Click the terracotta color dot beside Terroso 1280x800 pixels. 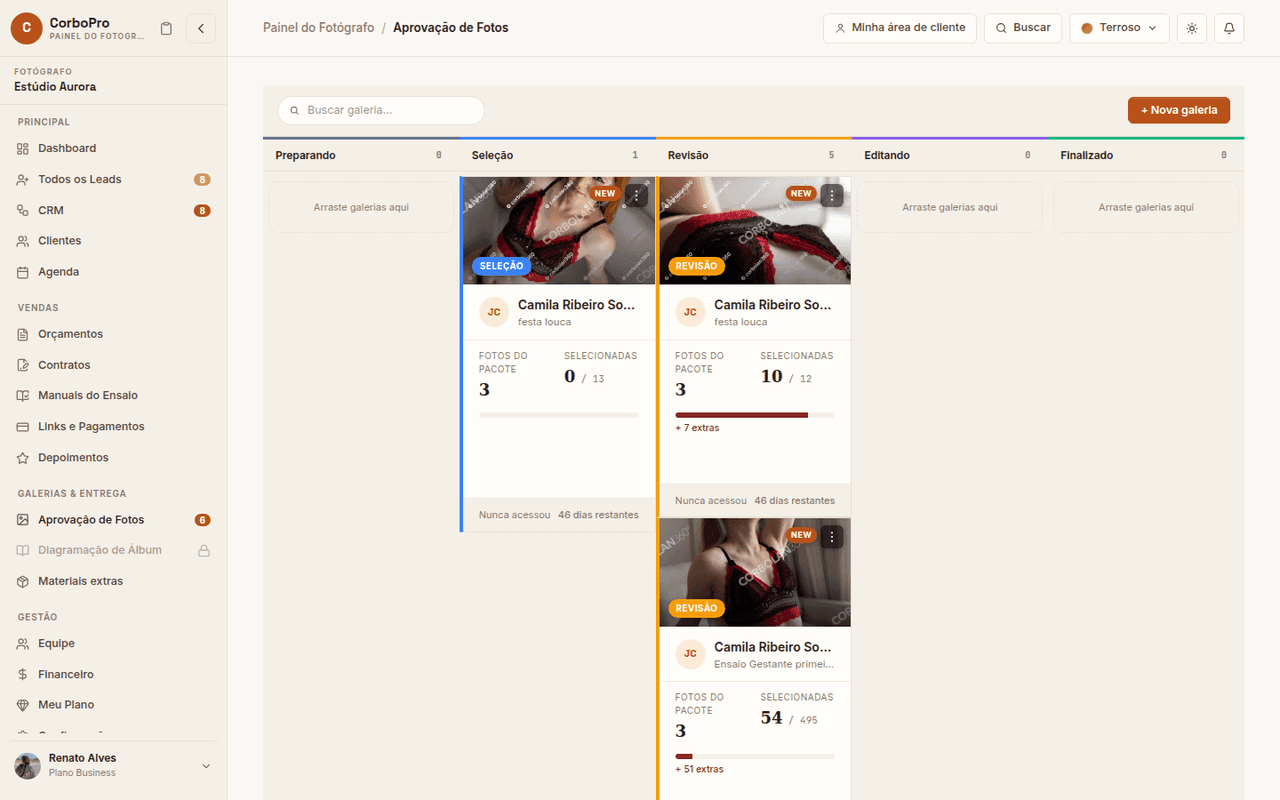pos(1087,28)
